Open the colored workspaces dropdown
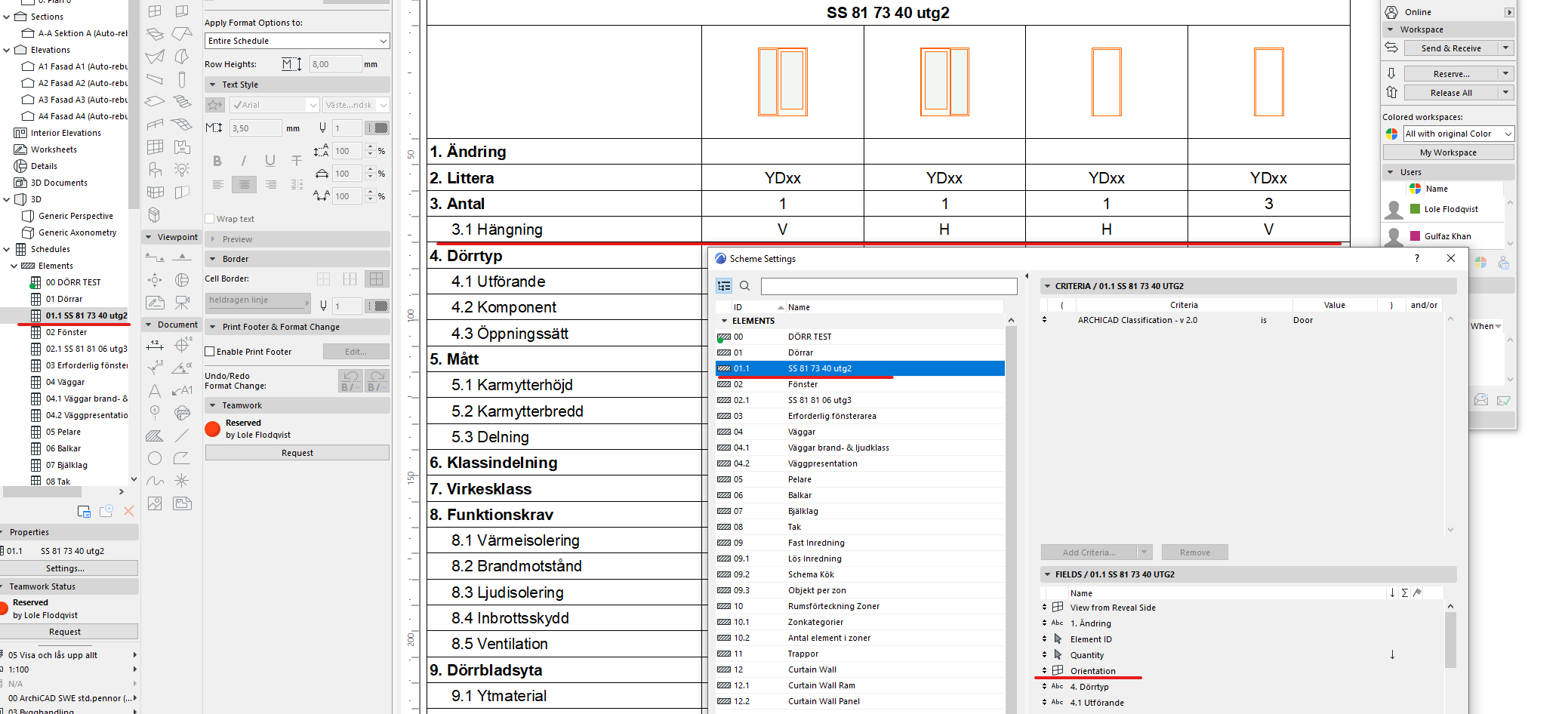This screenshot has width=1568, height=714. (1458, 134)
